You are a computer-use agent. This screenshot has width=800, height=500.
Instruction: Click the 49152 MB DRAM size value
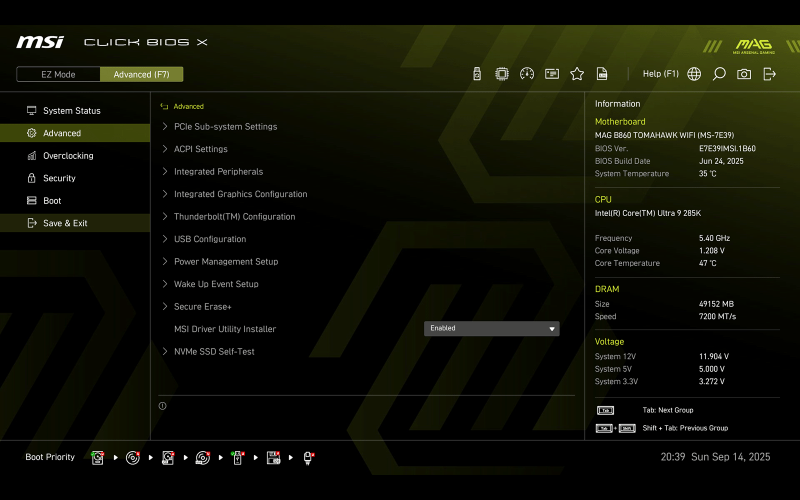(x=716, y=304)
